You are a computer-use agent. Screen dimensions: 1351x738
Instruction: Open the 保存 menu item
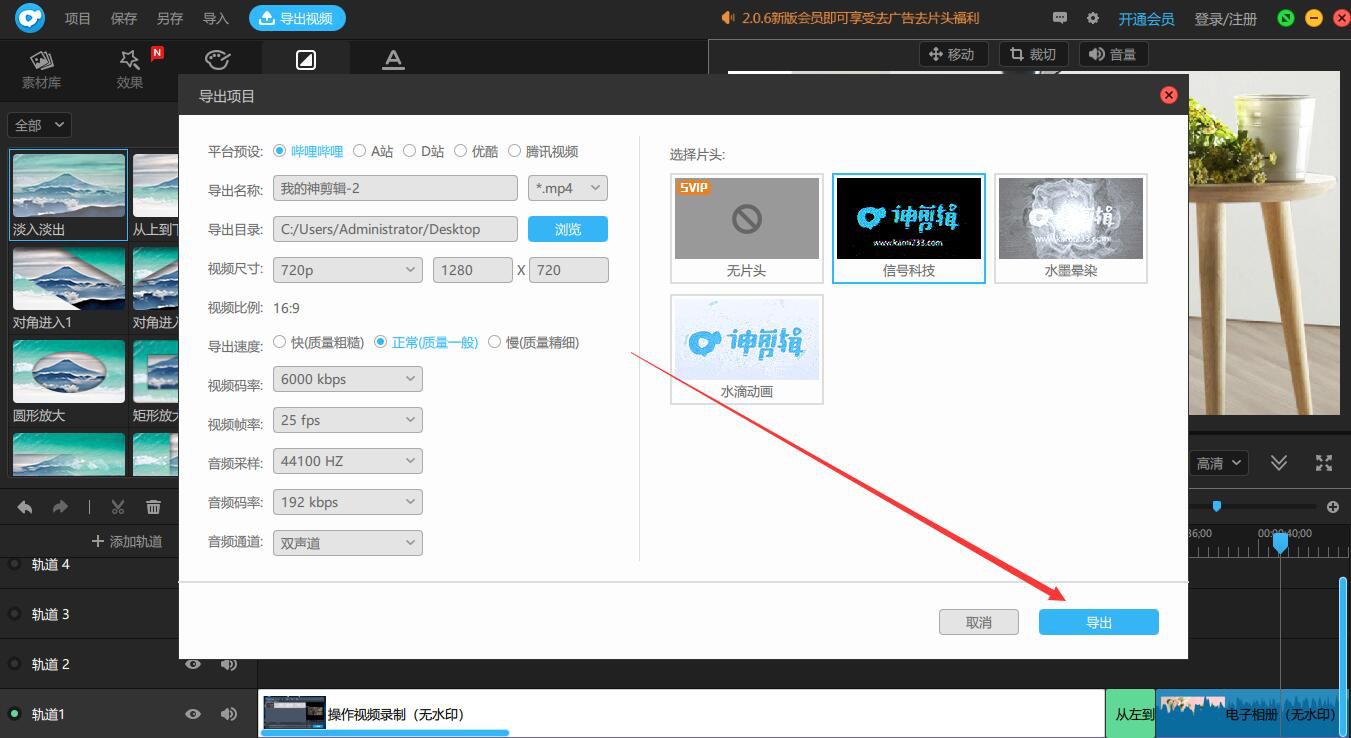pos(124,18)
